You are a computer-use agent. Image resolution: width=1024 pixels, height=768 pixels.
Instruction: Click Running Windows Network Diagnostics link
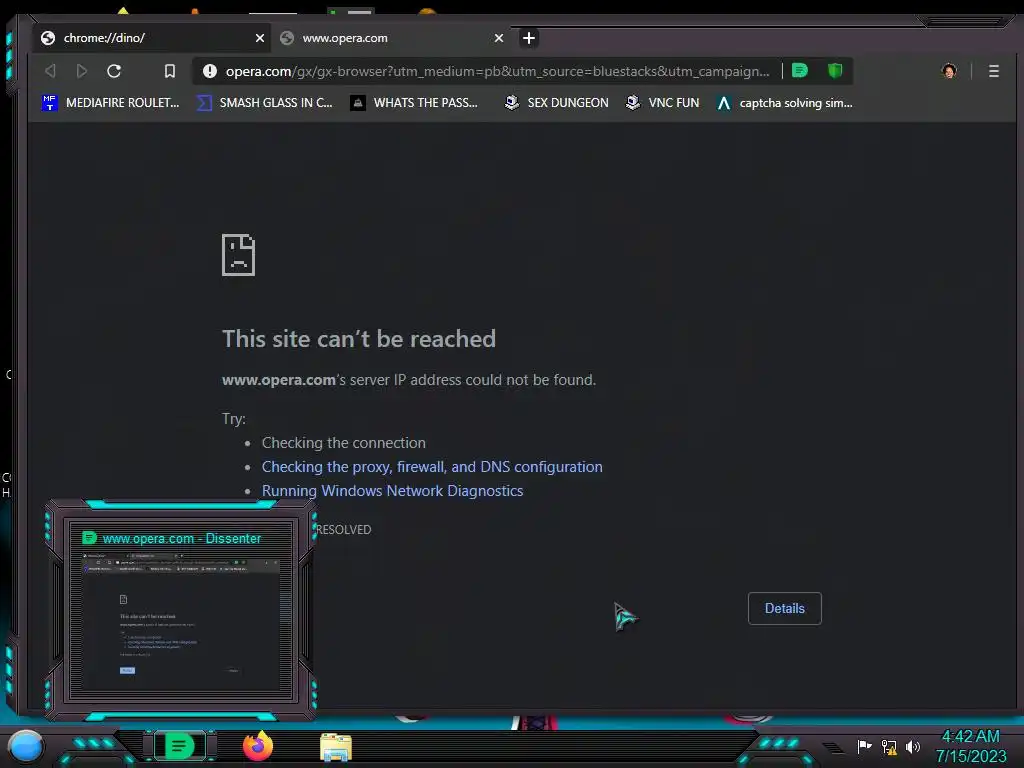point(392,491)
